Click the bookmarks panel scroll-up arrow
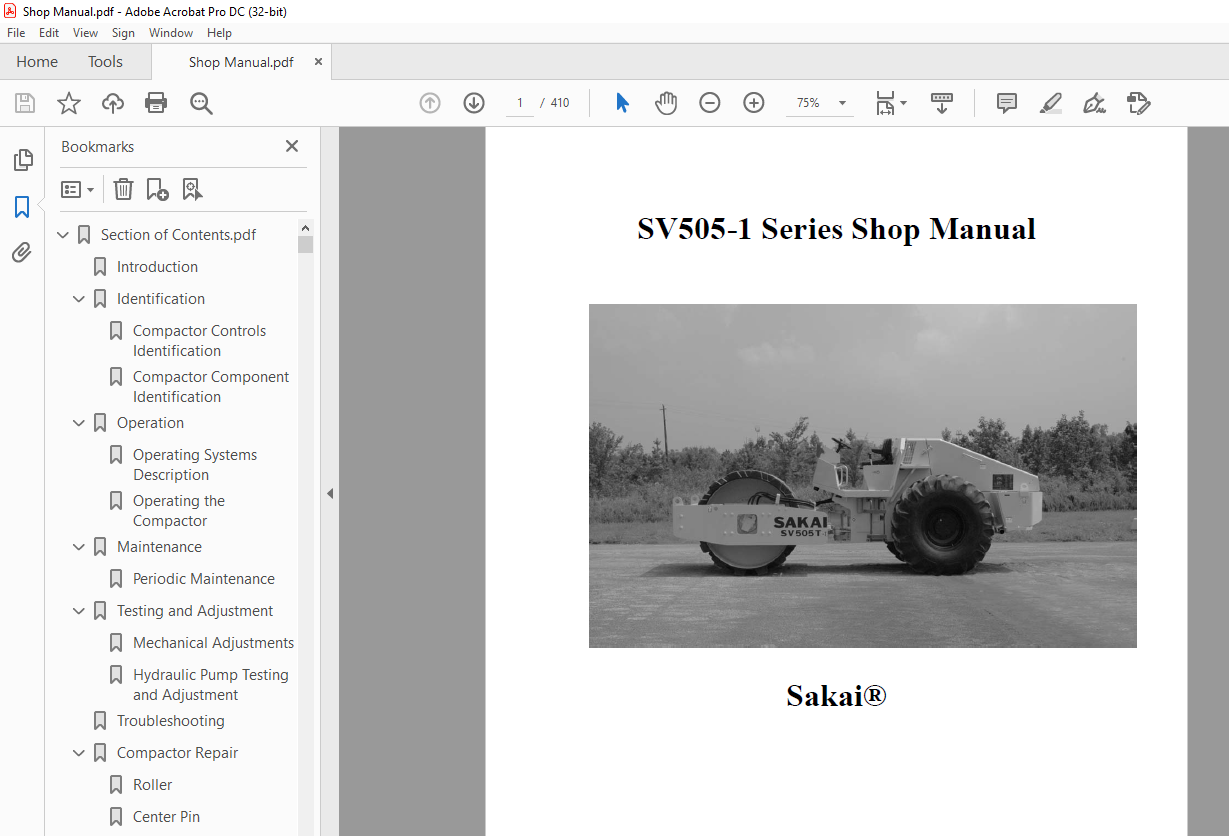 pyautogui.click(x=306, y=228)
